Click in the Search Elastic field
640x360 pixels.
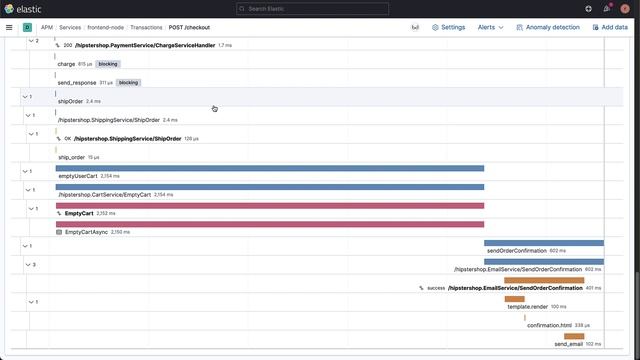point(312,9)
